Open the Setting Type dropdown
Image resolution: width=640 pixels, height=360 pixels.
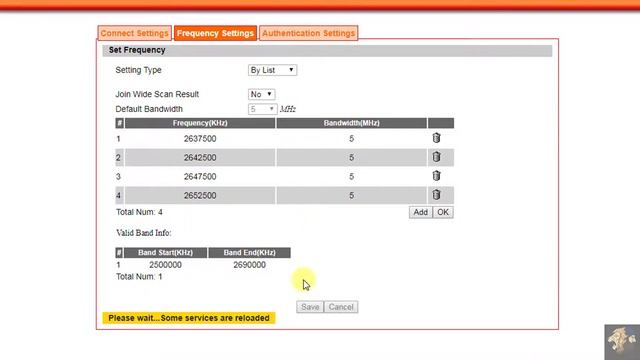click(272, 70)
